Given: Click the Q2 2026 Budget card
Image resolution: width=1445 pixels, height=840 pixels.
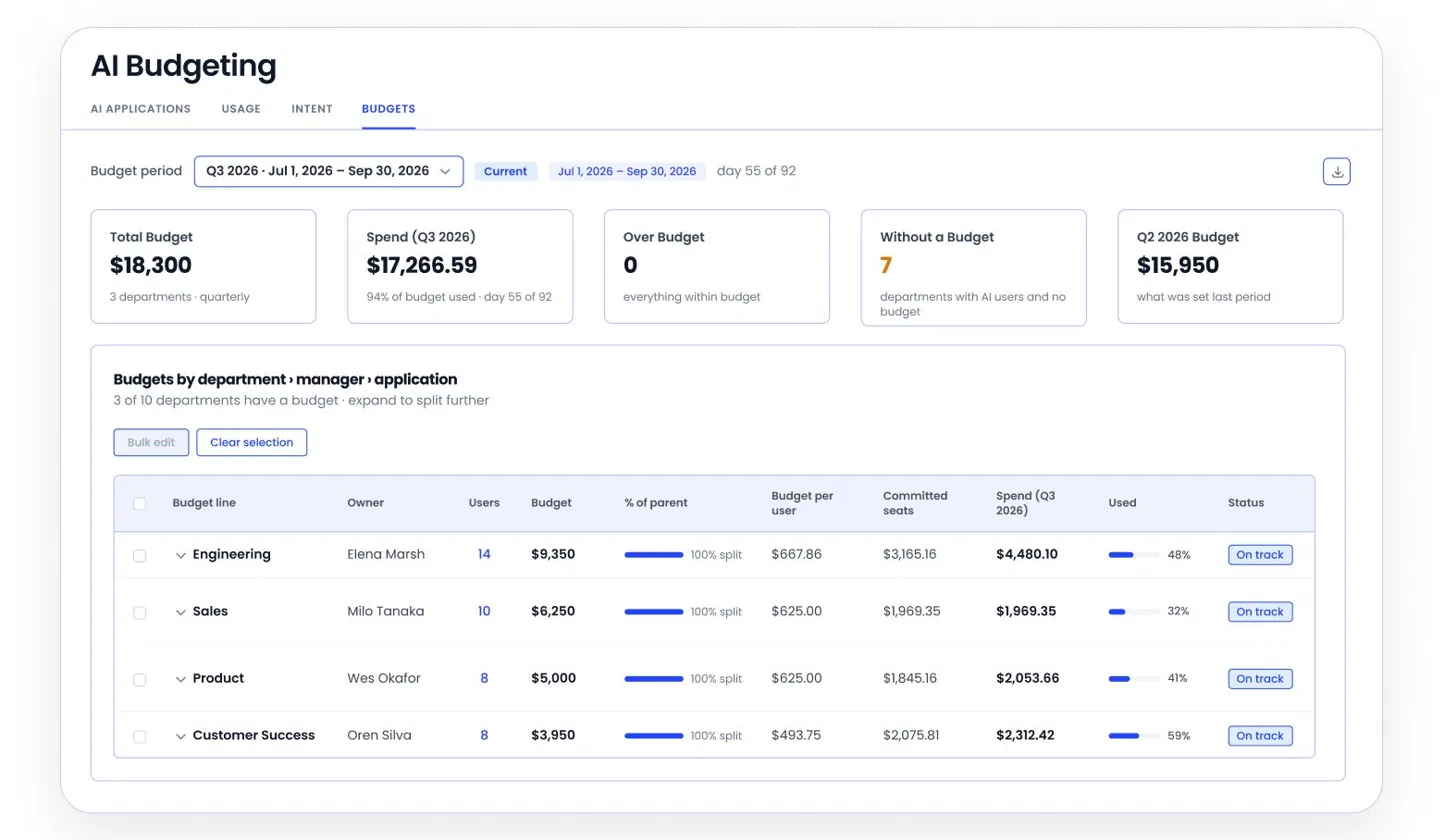Looking at the screenshot, I should pyautogui.click(x=1230, y=266).
